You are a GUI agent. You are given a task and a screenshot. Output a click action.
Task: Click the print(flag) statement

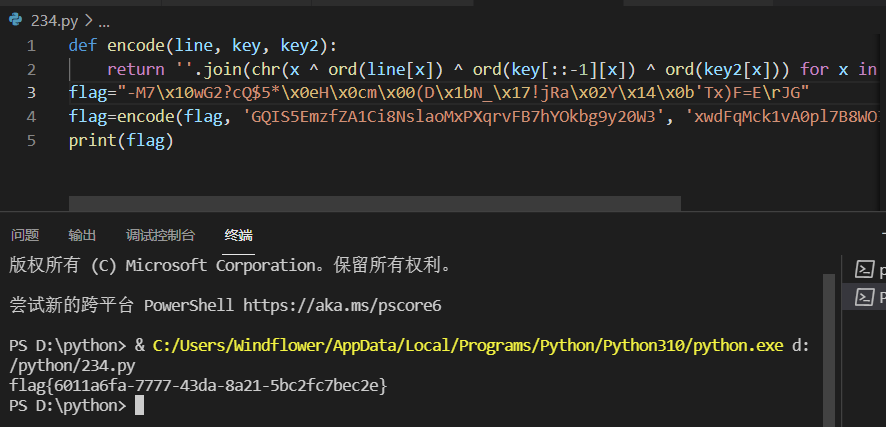[x=121, y=140]
